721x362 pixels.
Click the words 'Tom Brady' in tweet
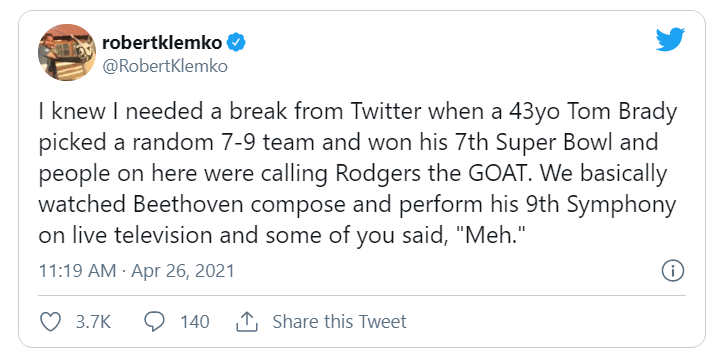pos(622,112)
